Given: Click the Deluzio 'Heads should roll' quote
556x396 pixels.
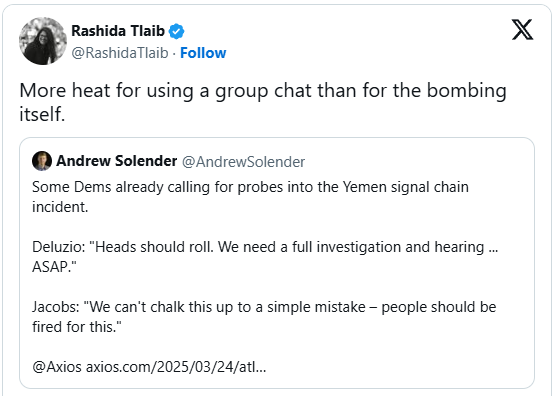Looking at the screenshot, I should point(265,257).
